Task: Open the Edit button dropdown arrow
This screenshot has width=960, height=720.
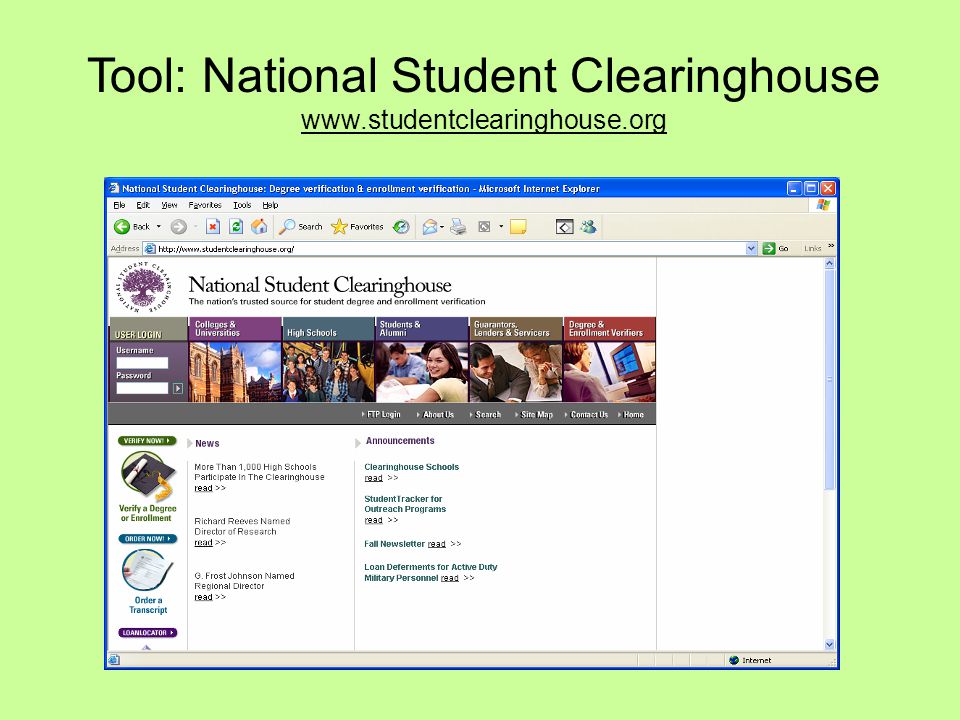Action: click(501, 227)
